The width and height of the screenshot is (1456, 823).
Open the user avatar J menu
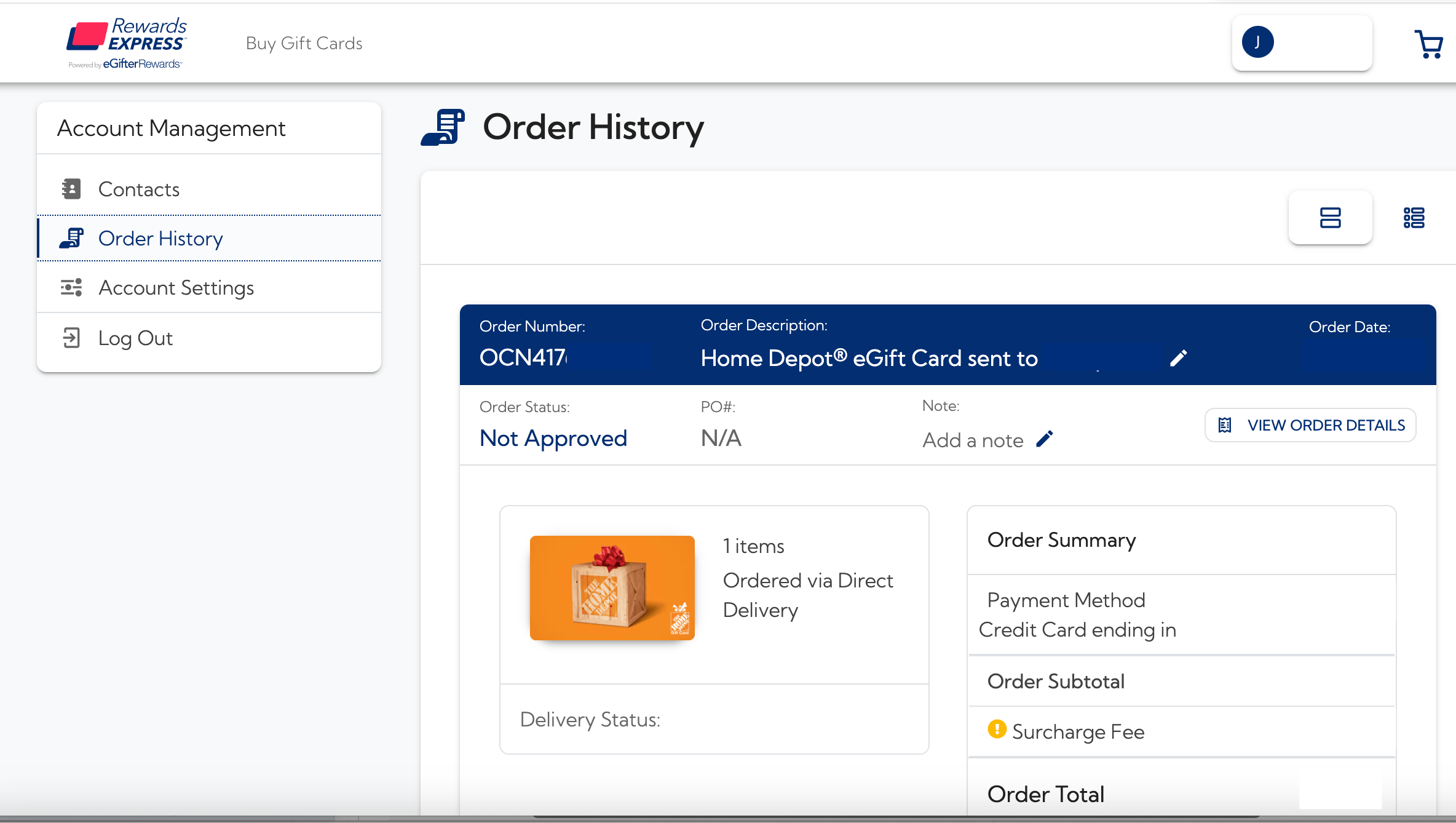(x=1258, y=42)
